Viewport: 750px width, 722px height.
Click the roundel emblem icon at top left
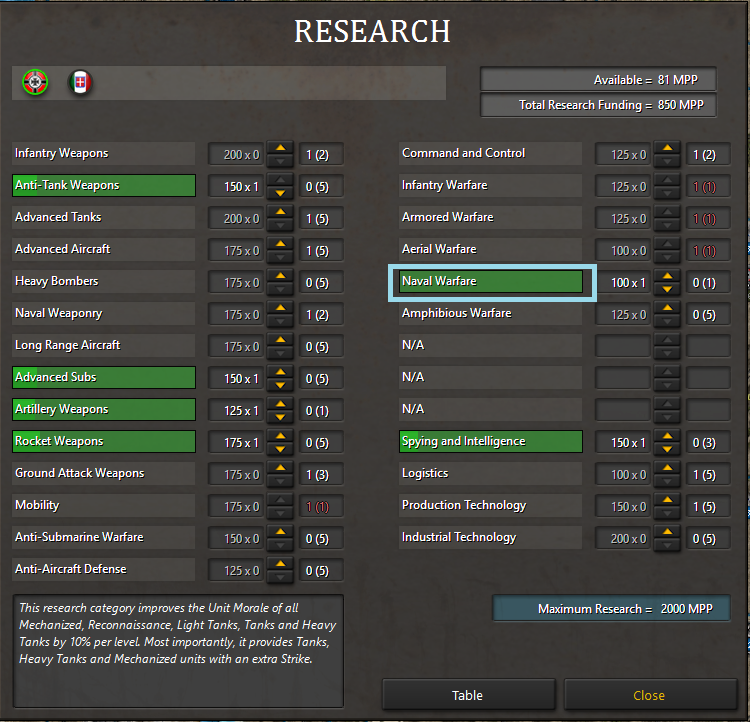pyautogui.click(x=35, y=83)
